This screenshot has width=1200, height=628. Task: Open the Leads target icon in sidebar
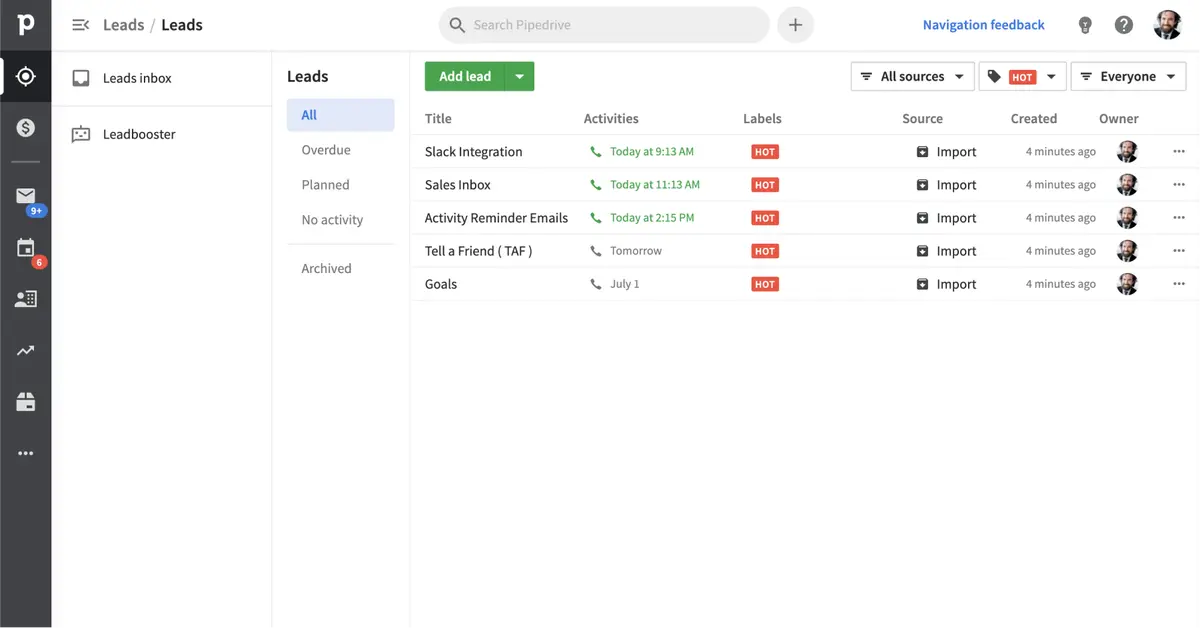click(26, 77)
